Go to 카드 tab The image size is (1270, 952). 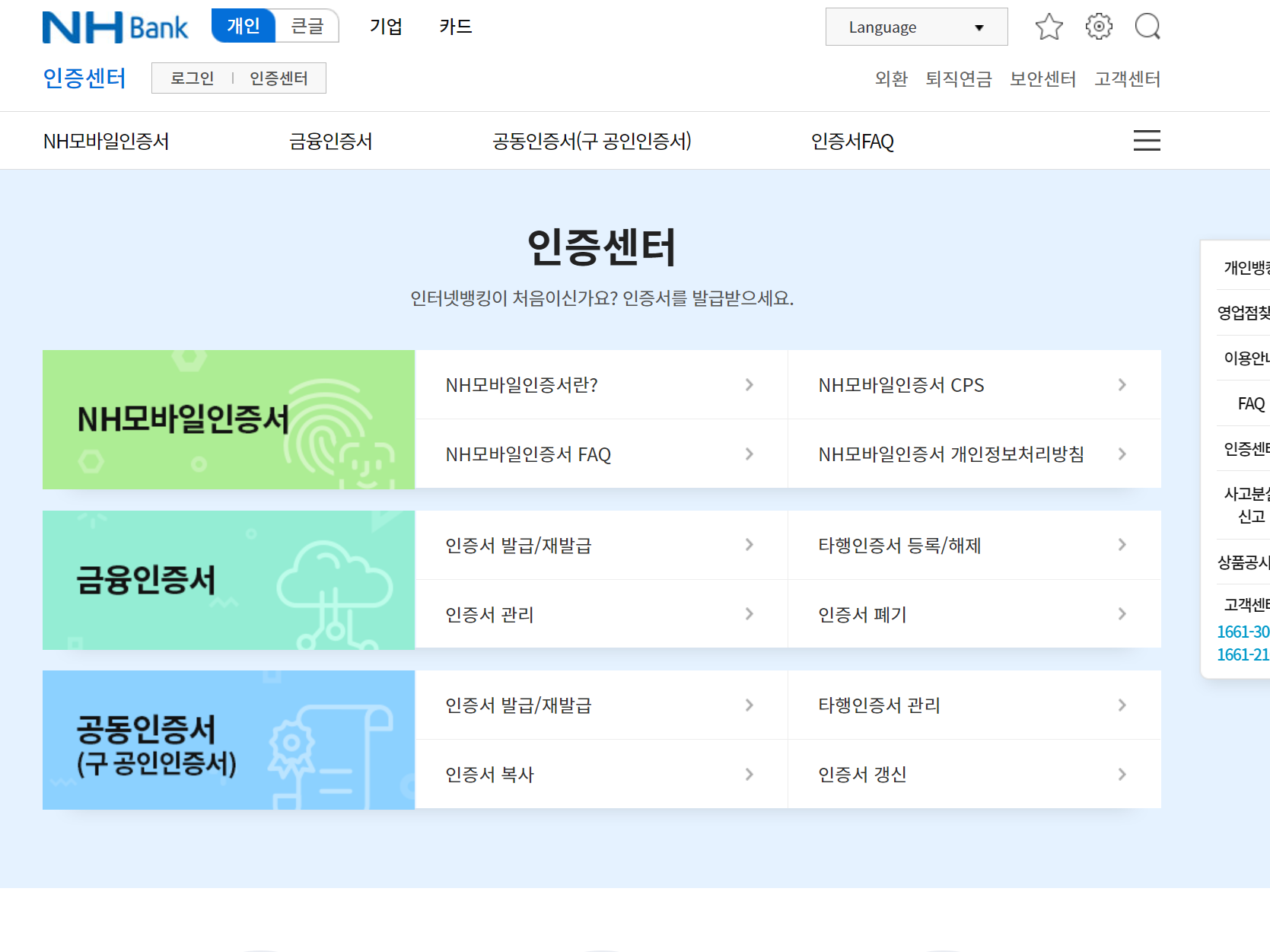[x=455, y=27]
